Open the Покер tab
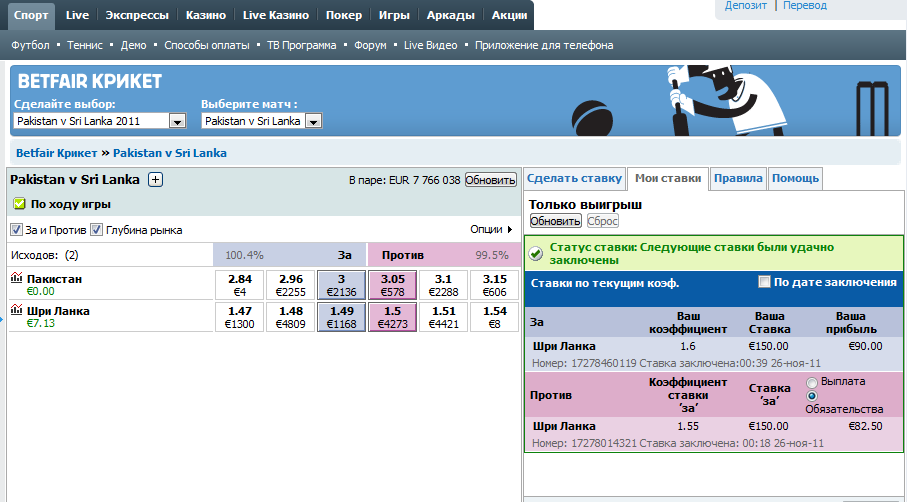This screenshot has width=907, height=502. pos(344,15)
